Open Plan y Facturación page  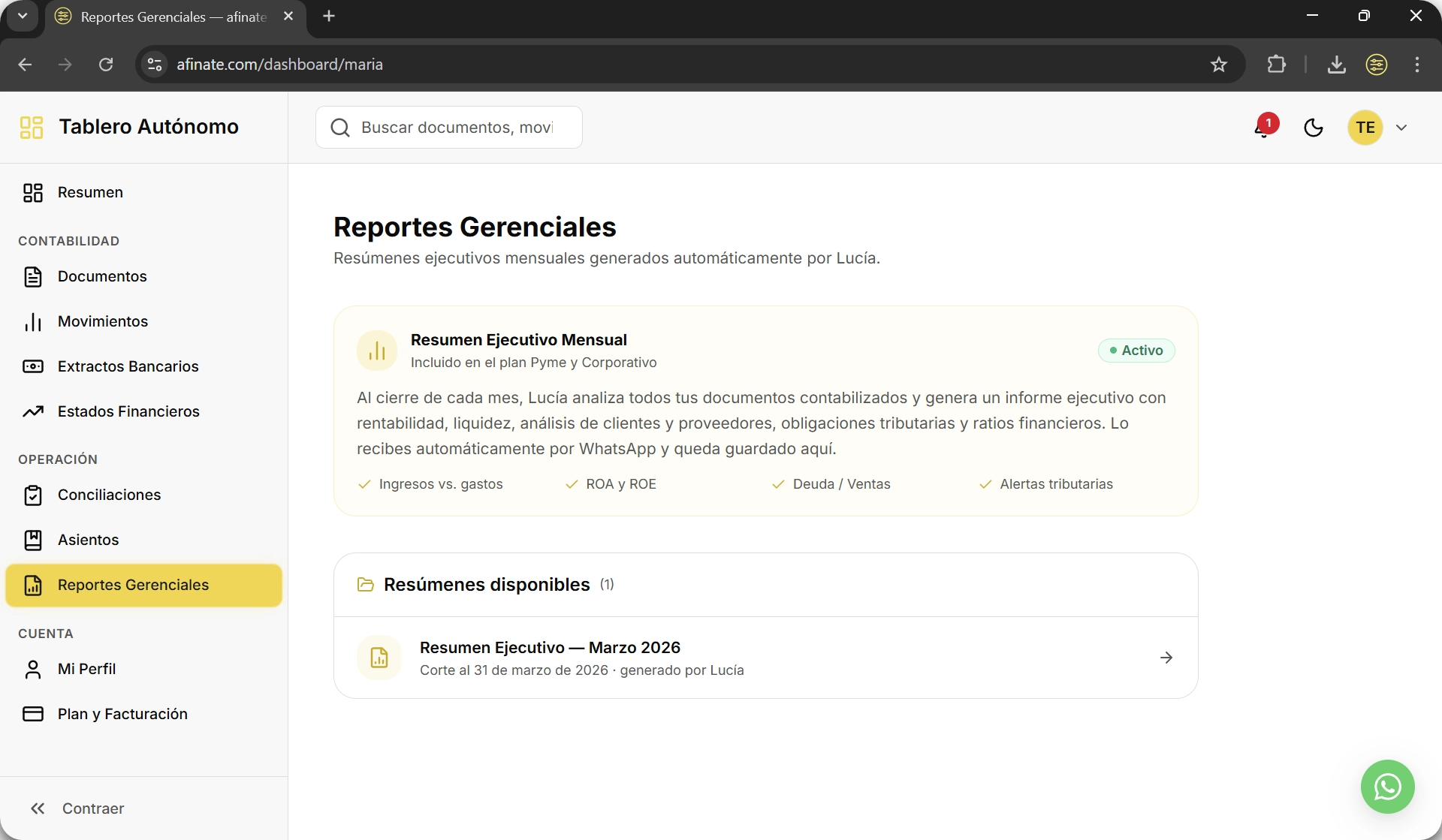(122, 714)
